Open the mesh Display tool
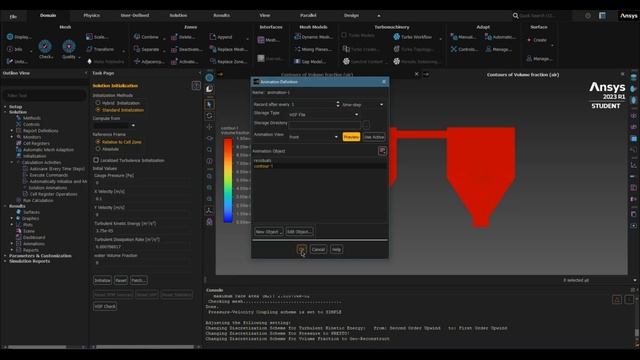This screenshot has width=640, height=360. [x=19, y=37]
